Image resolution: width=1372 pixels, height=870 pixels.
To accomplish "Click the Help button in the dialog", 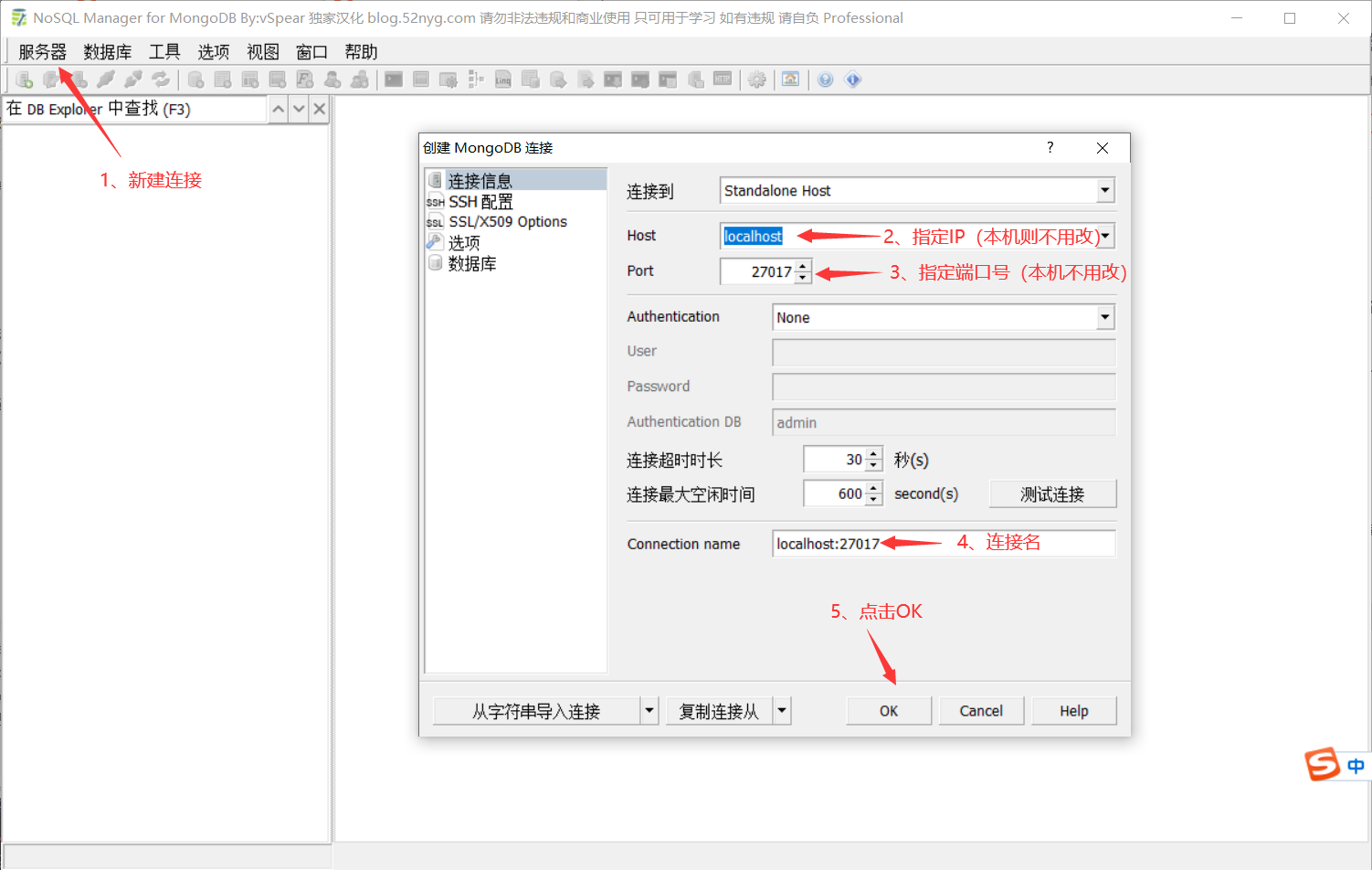I will pyautogui.click(x=1074, y=711).
